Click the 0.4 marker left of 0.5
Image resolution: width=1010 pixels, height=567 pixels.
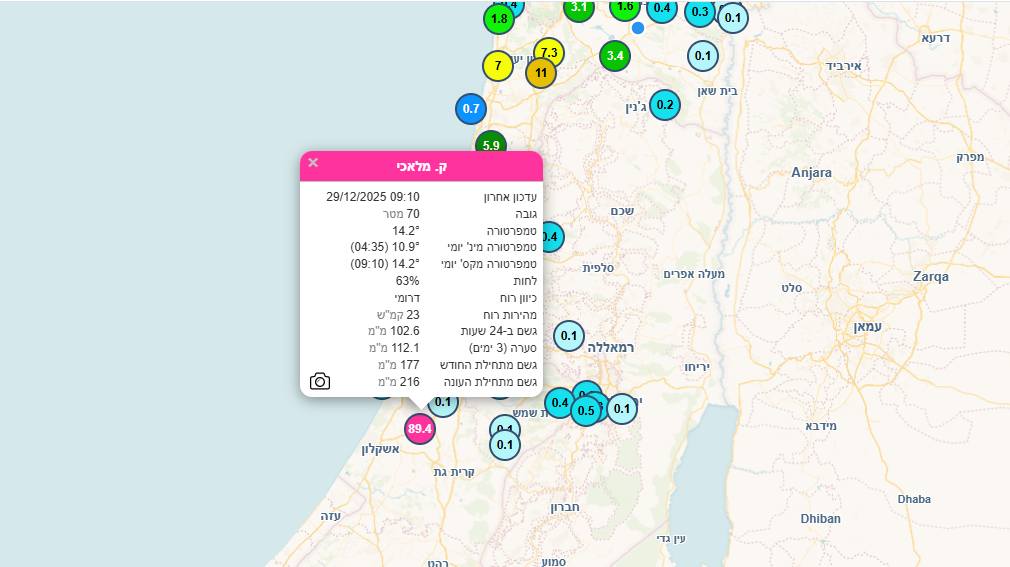(559, 403)
